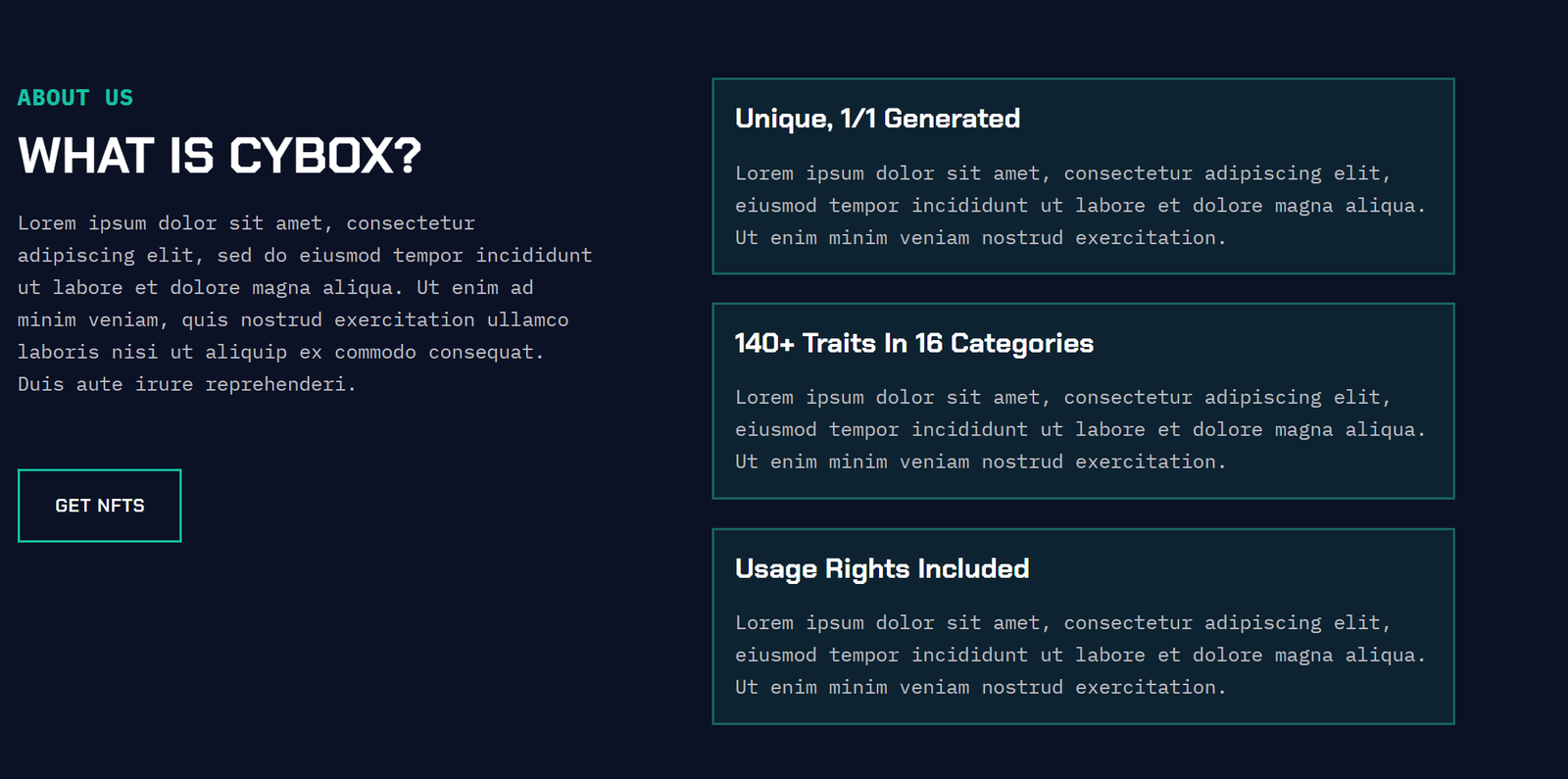The image size is (1568, 779).
Task: Click description text in the Usage Rights card
Action: pyautogui.click(x=1080, y=655)
